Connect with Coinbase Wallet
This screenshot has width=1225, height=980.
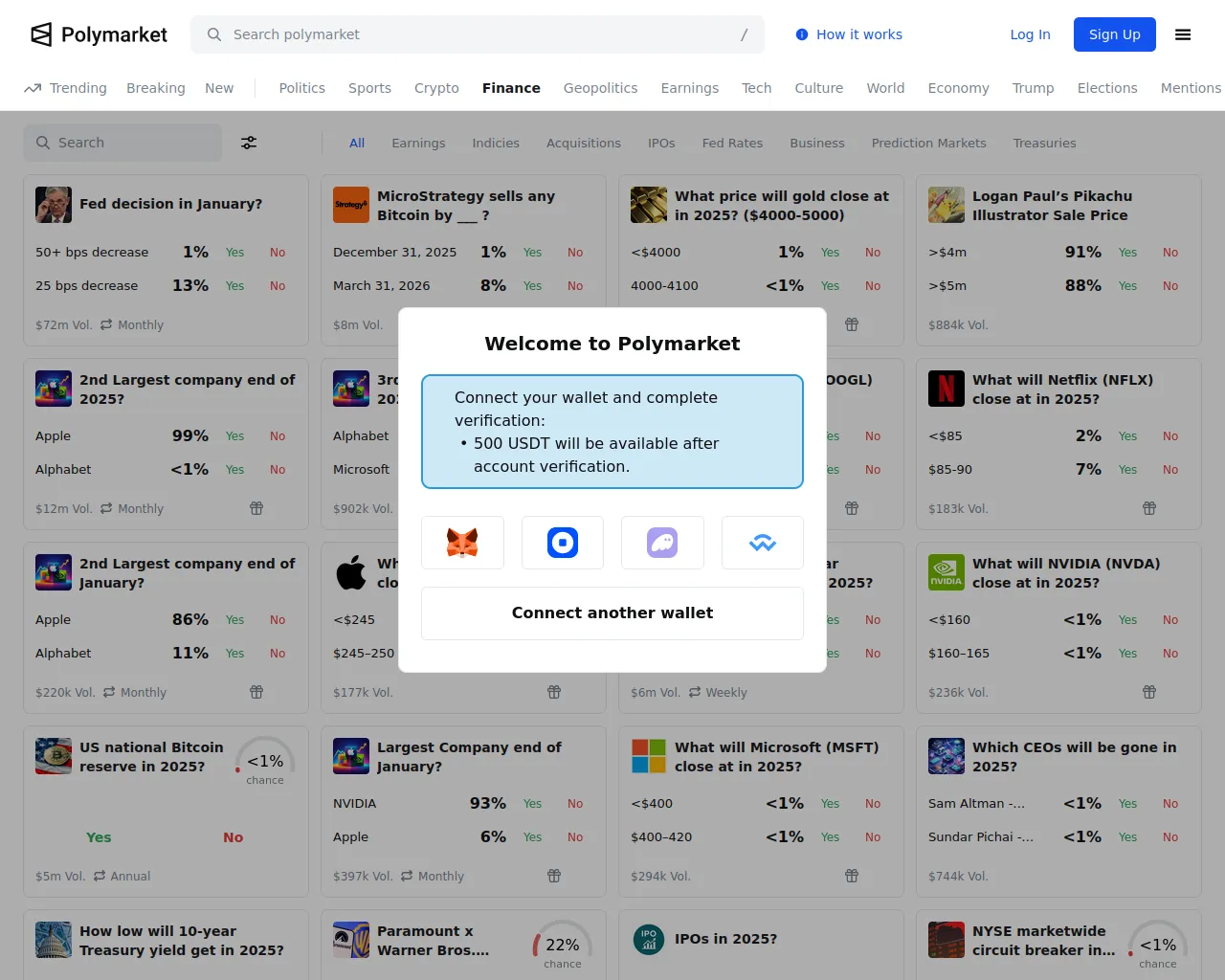(563, 543)
